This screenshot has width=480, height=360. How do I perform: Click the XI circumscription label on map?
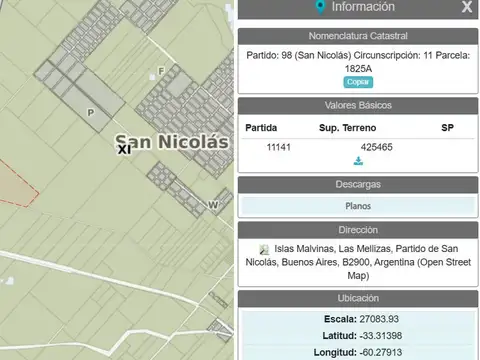pos(124,150)
